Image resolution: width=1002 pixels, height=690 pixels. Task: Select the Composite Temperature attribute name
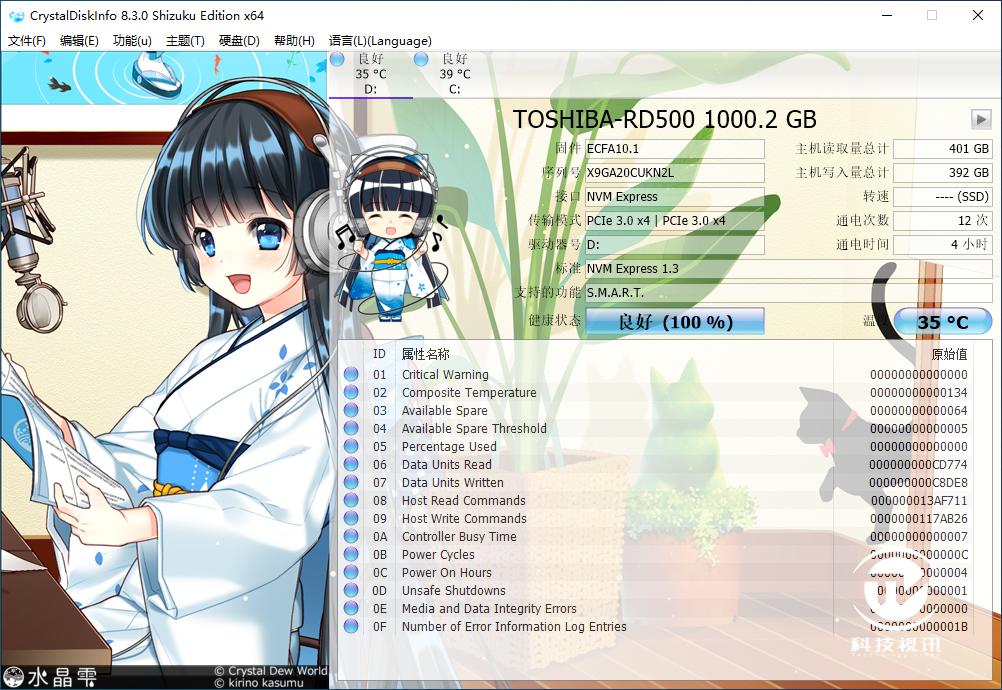(469, 392)
